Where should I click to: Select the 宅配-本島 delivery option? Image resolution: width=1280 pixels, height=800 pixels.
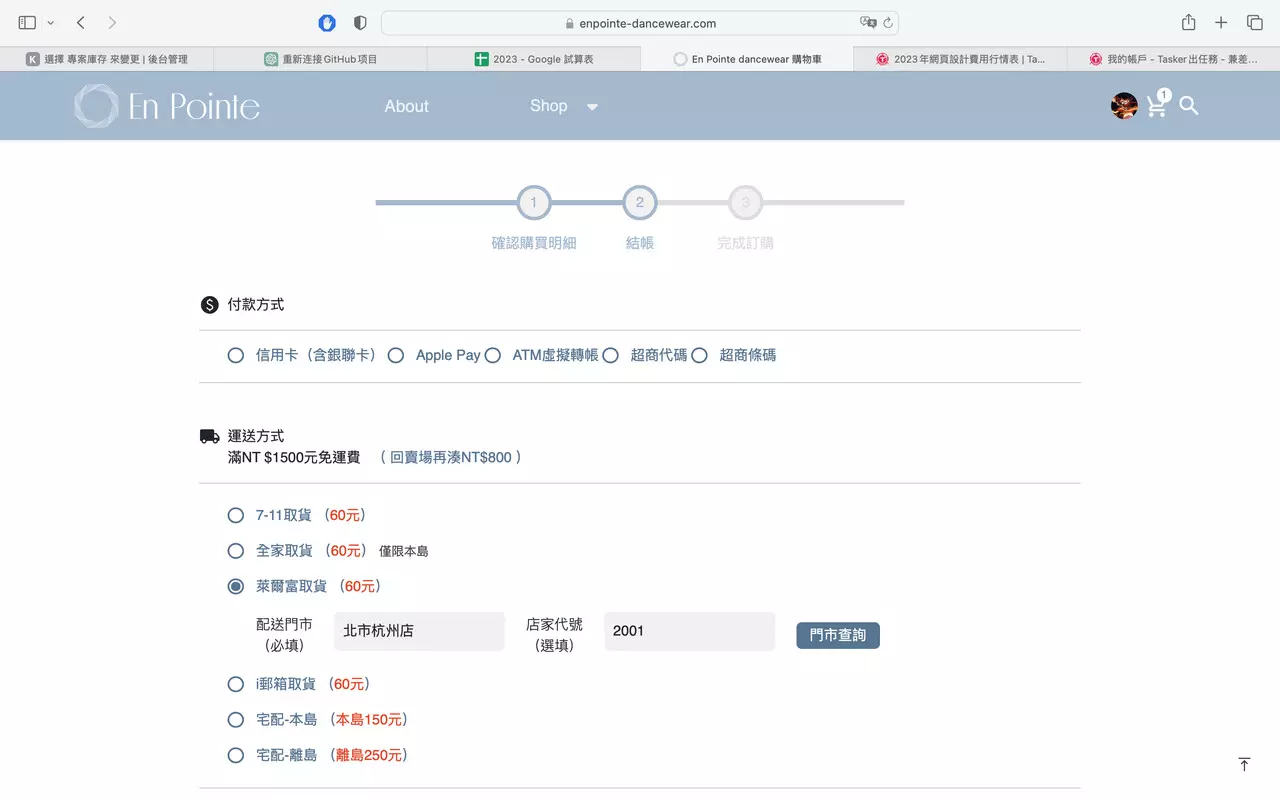click(235, 719)
